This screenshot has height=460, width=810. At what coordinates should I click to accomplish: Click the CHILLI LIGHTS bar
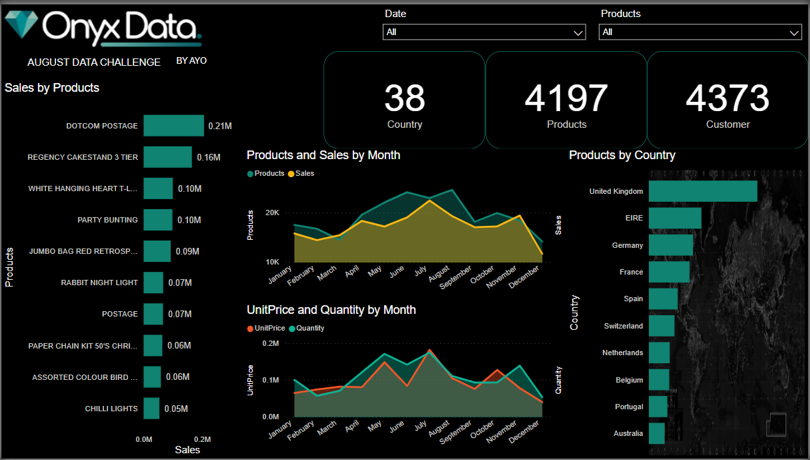coord(151,408)
